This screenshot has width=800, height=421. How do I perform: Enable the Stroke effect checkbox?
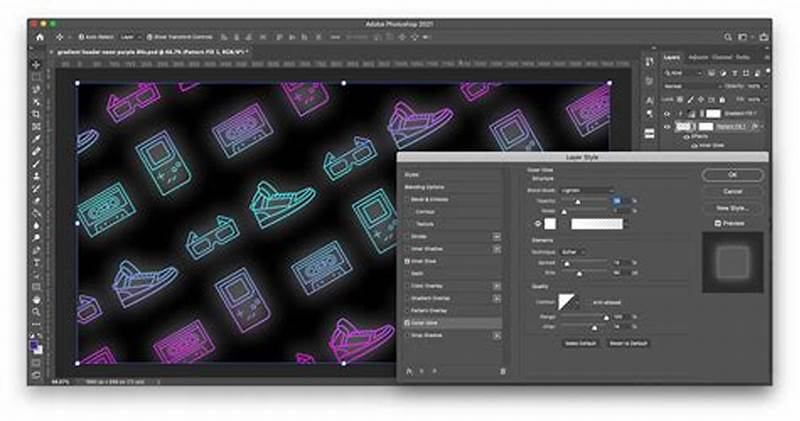click(x=407, y=237)
